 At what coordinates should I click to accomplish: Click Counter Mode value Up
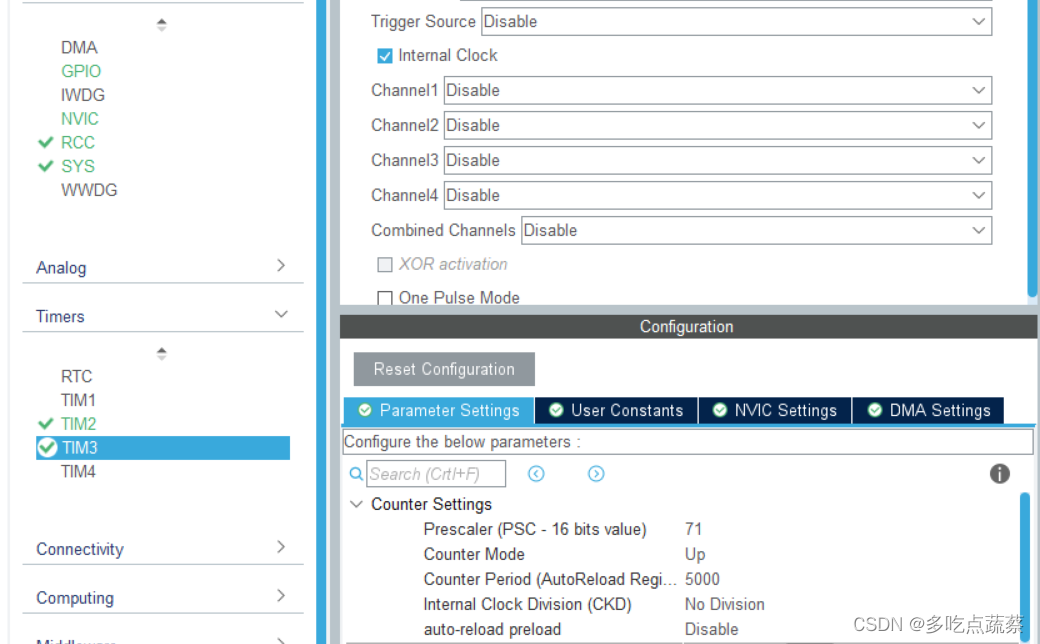[694, 554]
